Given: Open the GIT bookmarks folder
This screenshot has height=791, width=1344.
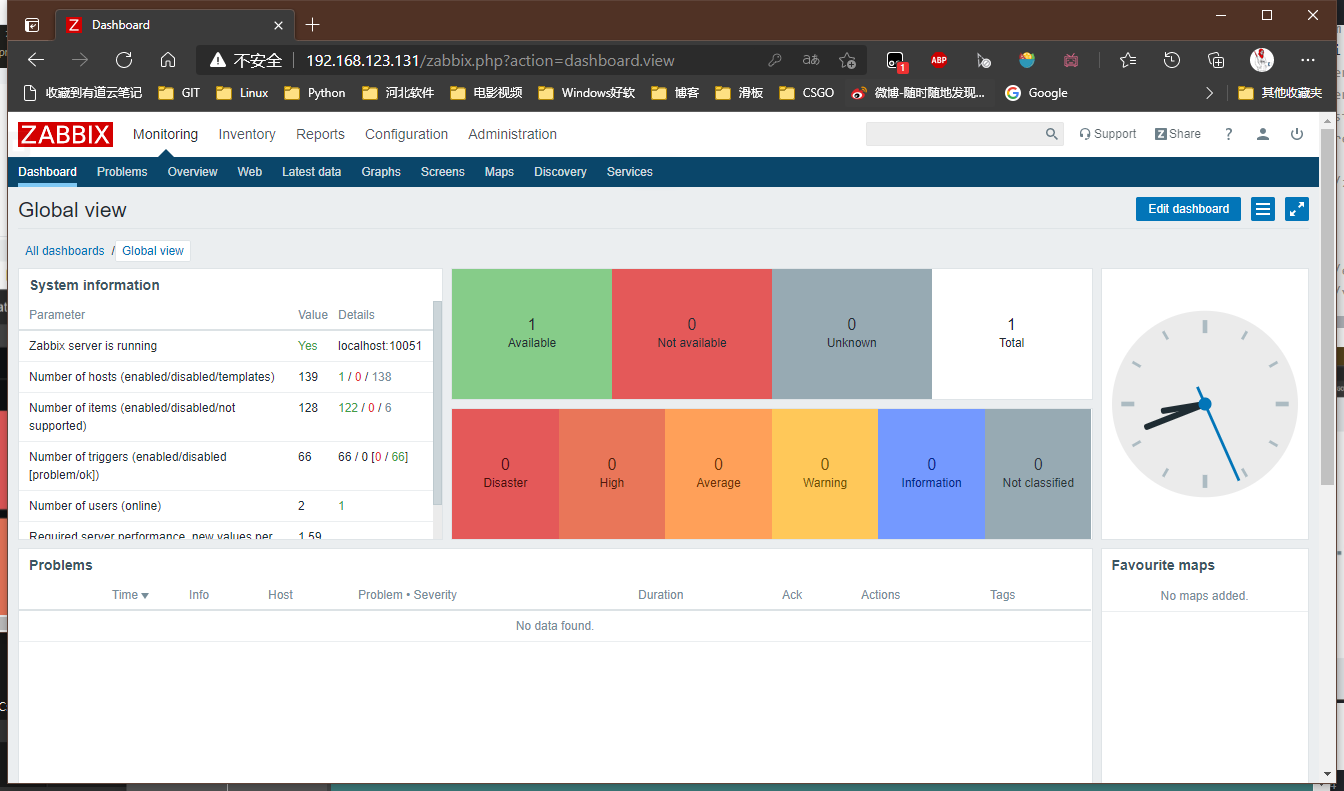Looking at the screenshot, I should click(179, 93).
